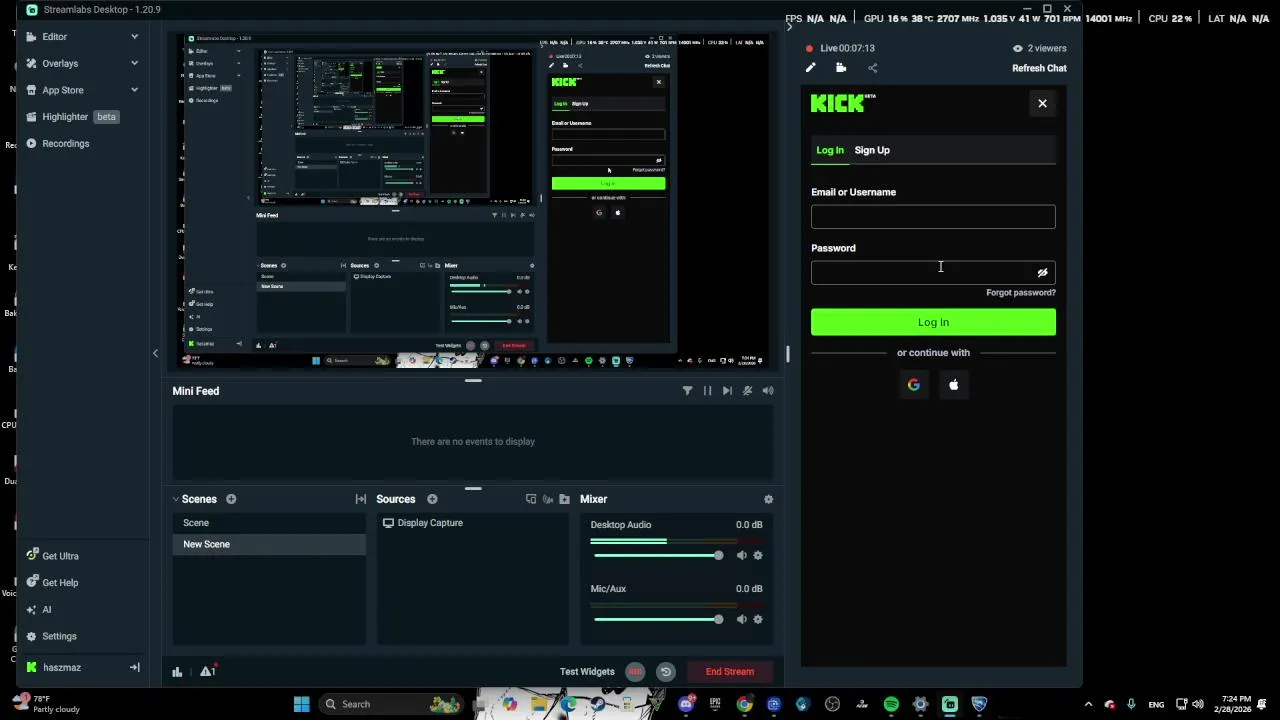Click End Stream button
Screen dimensions: 1280x720
[730, 672]
